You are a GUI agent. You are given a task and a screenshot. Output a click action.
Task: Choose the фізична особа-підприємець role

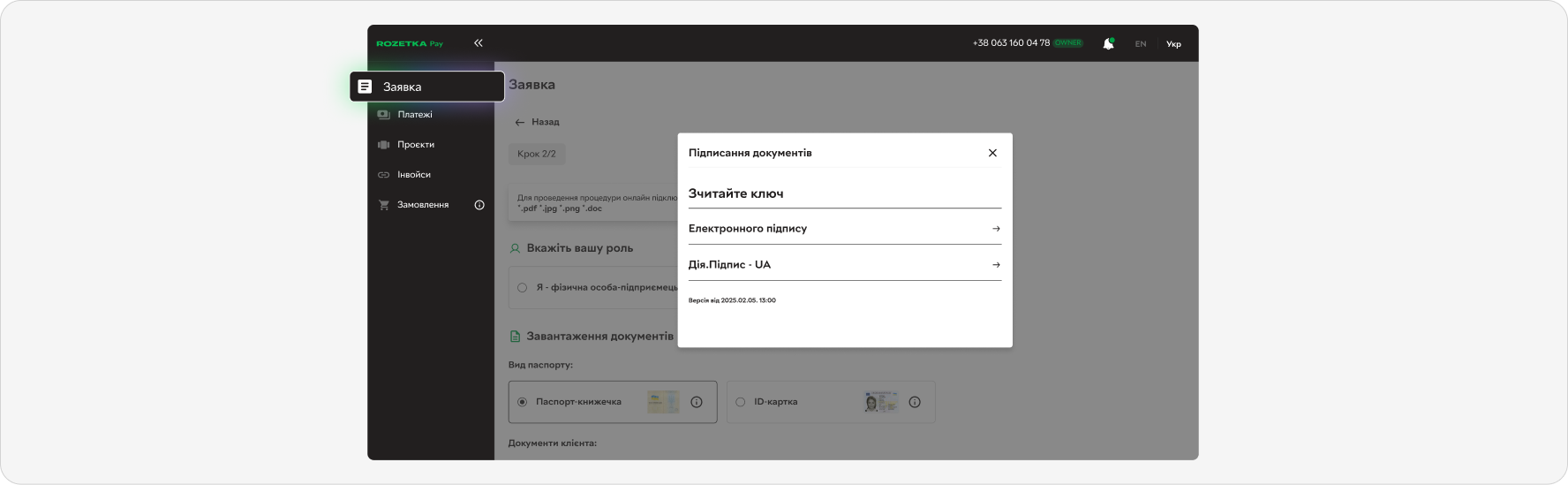(x=522, y=288)
